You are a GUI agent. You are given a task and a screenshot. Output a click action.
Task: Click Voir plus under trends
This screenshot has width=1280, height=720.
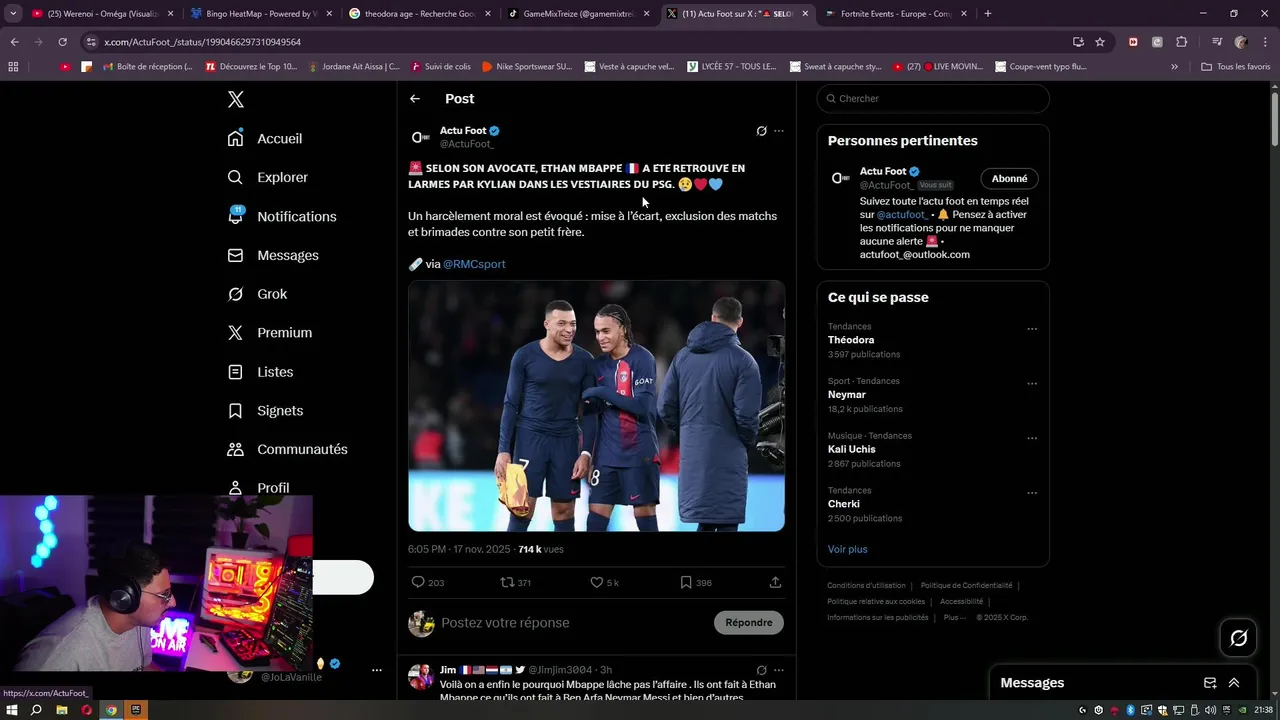848,549
